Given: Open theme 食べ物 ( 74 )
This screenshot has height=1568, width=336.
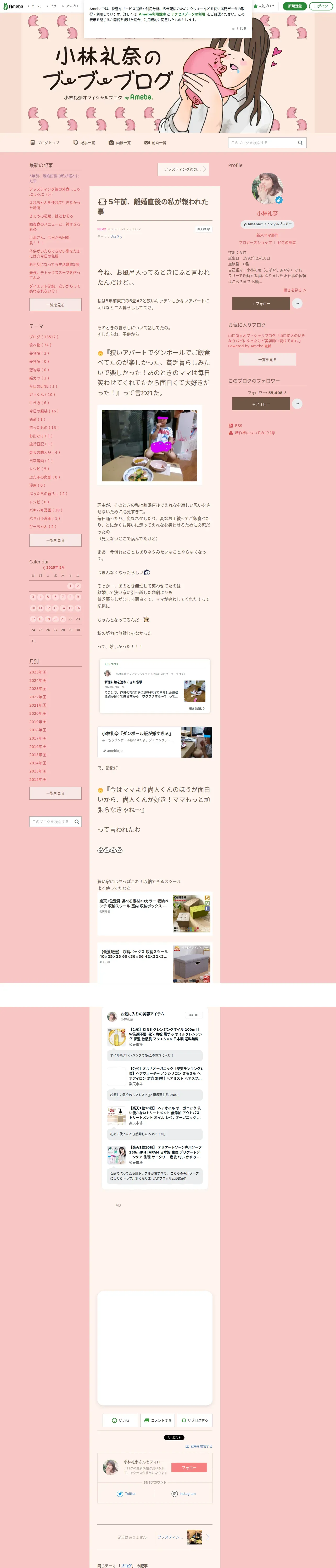Looking at the screenshot, I should click(x=40, y=345).
